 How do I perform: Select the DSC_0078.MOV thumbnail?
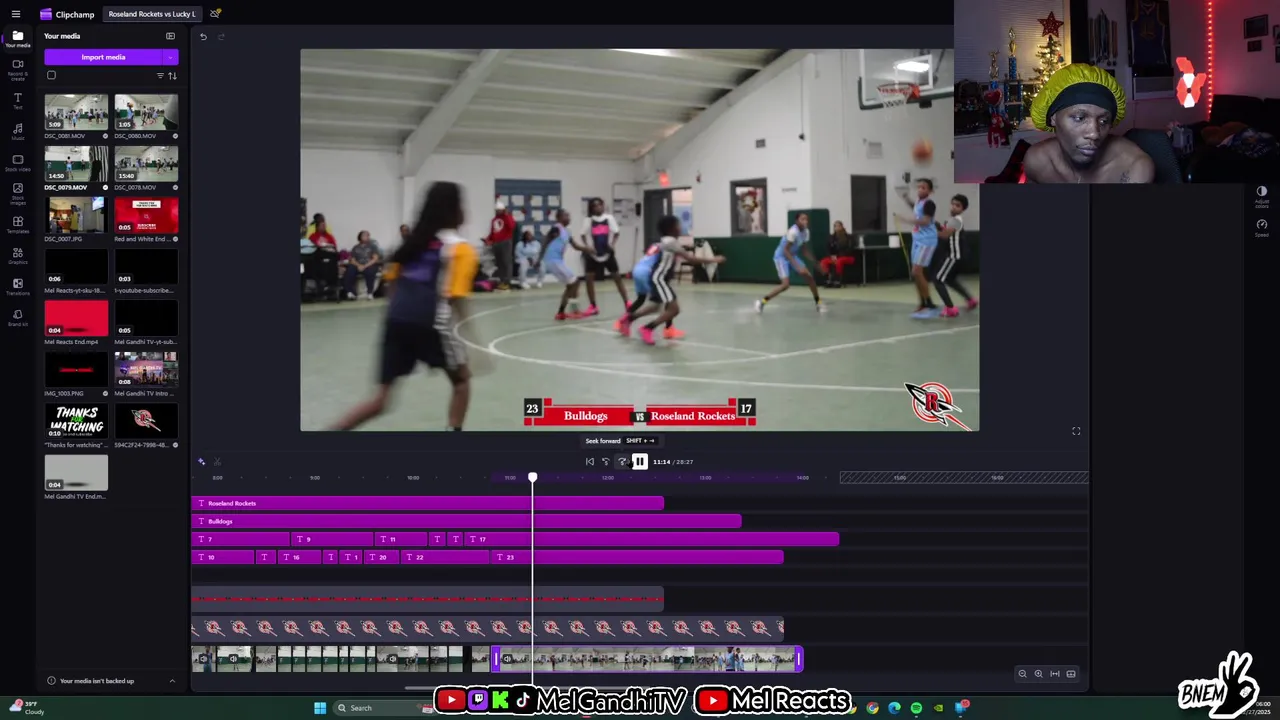coord(146,164)
